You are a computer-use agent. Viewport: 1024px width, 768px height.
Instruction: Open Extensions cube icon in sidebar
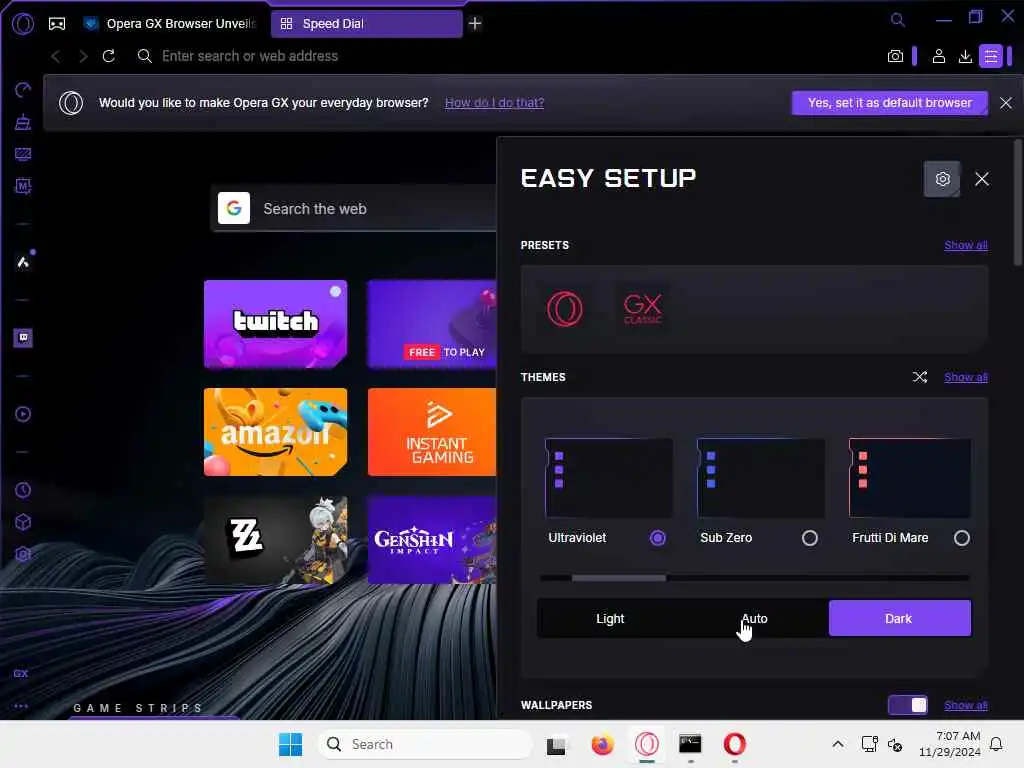[x=23, y=522]
